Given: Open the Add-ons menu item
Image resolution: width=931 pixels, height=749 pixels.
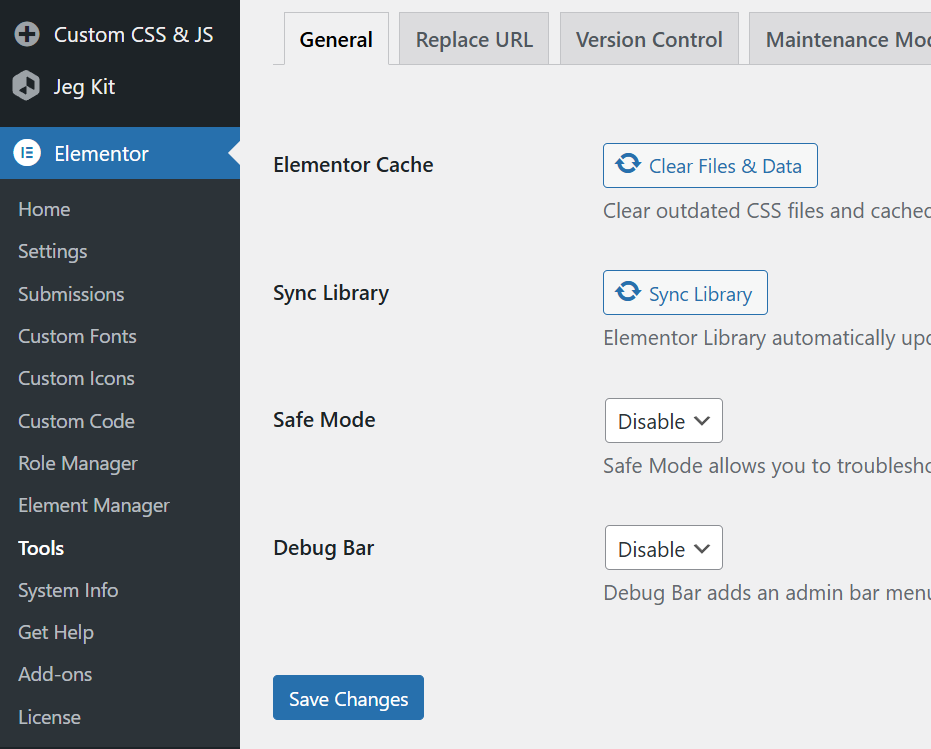Looking at the screenshot, I should (x=55, y=674).
